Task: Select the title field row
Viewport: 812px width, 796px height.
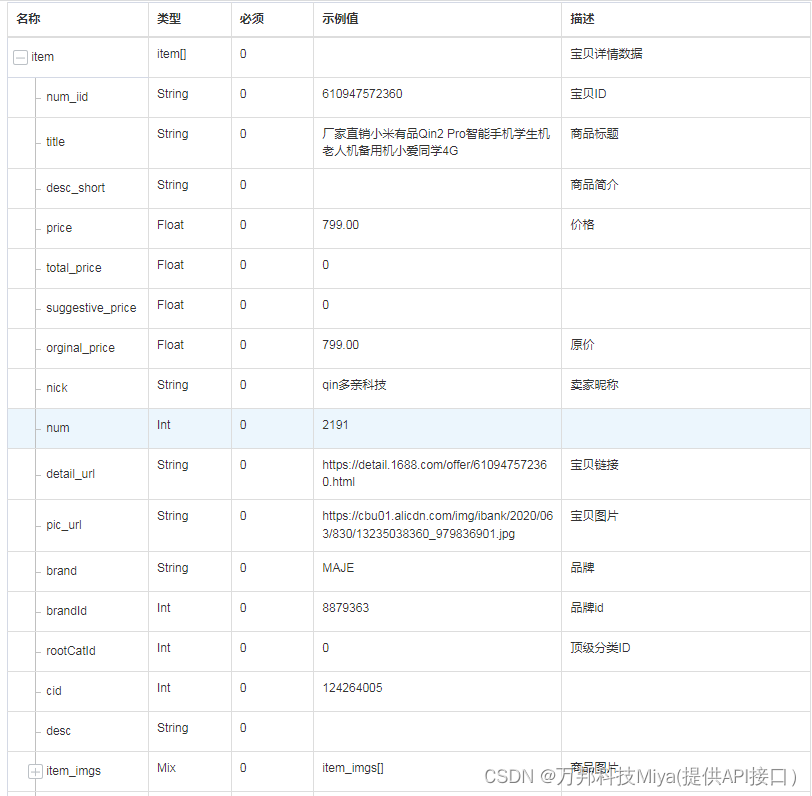Action: point(55,142)
